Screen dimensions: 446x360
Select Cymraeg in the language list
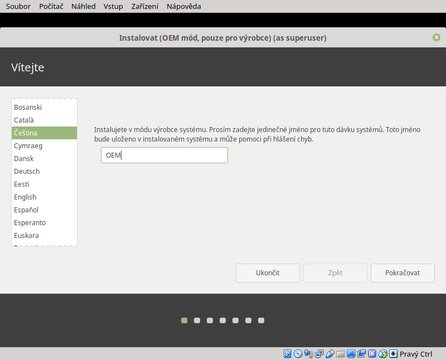click(44, 146)
